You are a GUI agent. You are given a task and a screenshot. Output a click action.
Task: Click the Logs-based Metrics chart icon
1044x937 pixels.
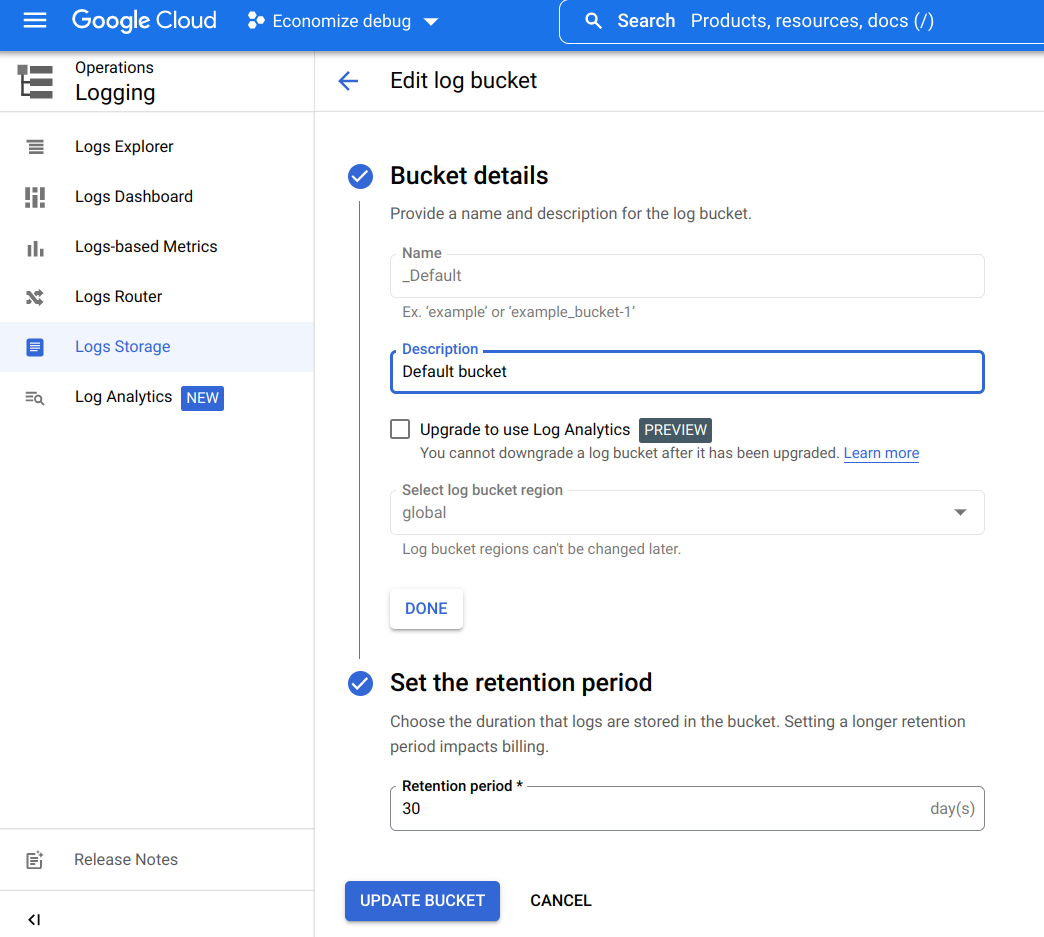[x=35, y=247]
